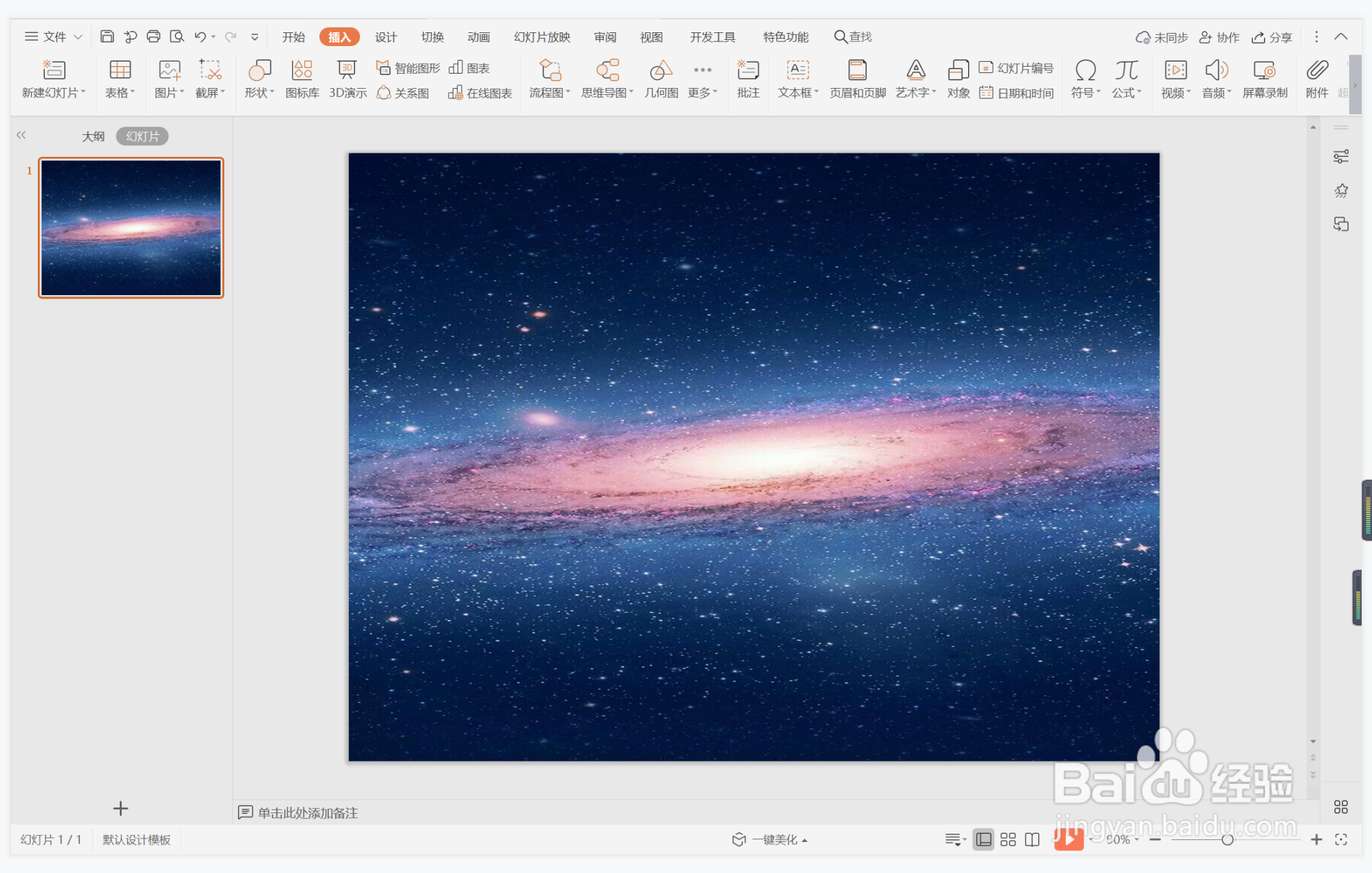Insert Slide Number (幻灯片编号)
The image size is (1372, 873).
tap(1016, 67)
